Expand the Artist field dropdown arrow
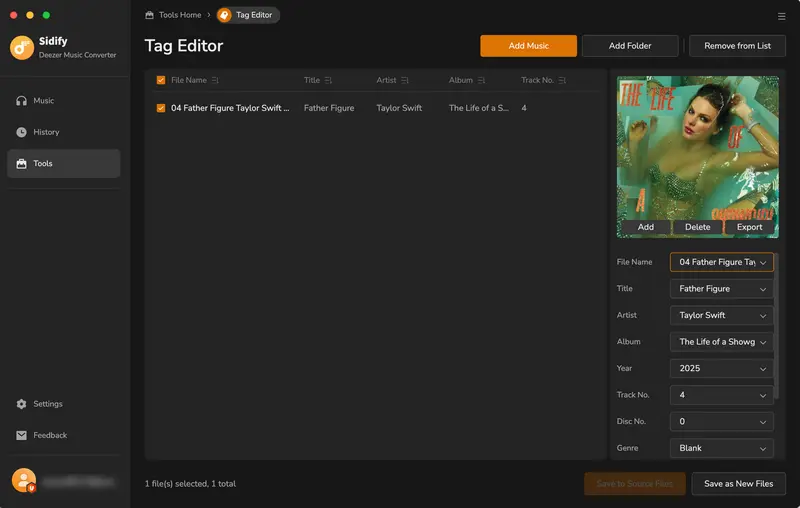This screenshot has width=800, height=508. (x=763, y=316)
